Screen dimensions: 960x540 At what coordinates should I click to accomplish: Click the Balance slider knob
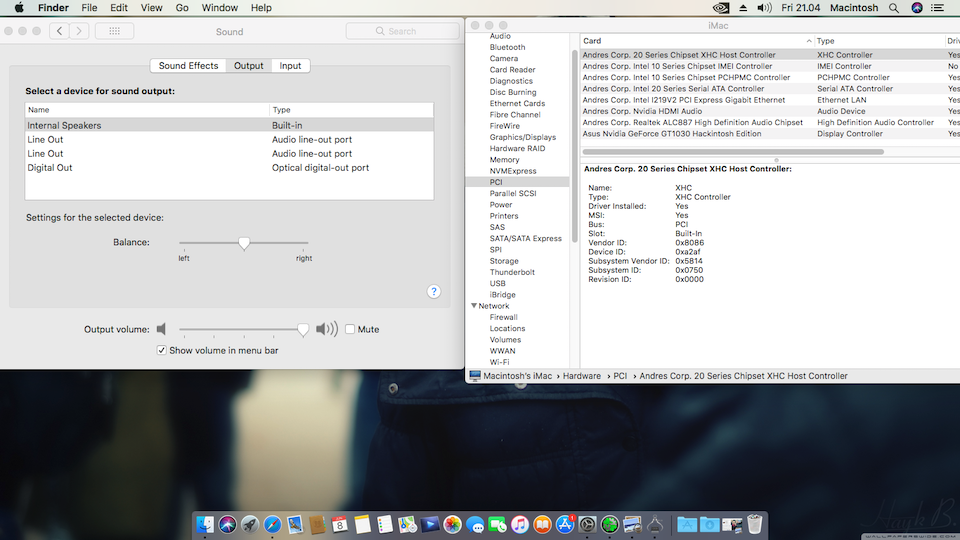tap(244, 243)
